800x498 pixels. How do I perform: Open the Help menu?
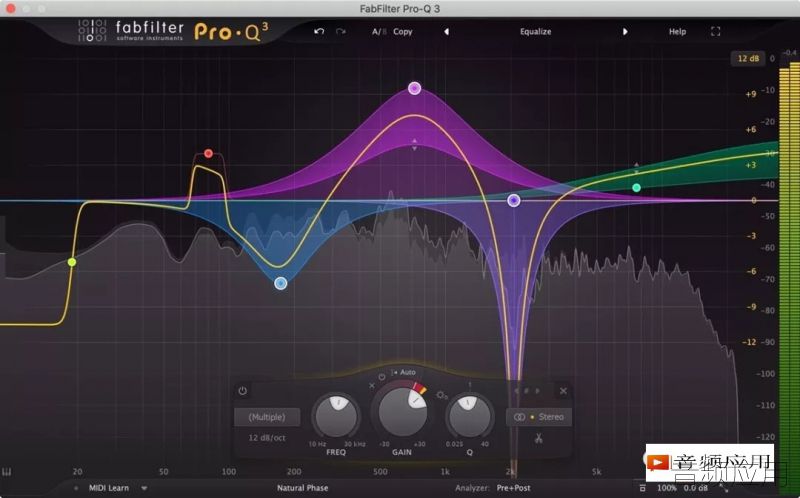[677, 32]
